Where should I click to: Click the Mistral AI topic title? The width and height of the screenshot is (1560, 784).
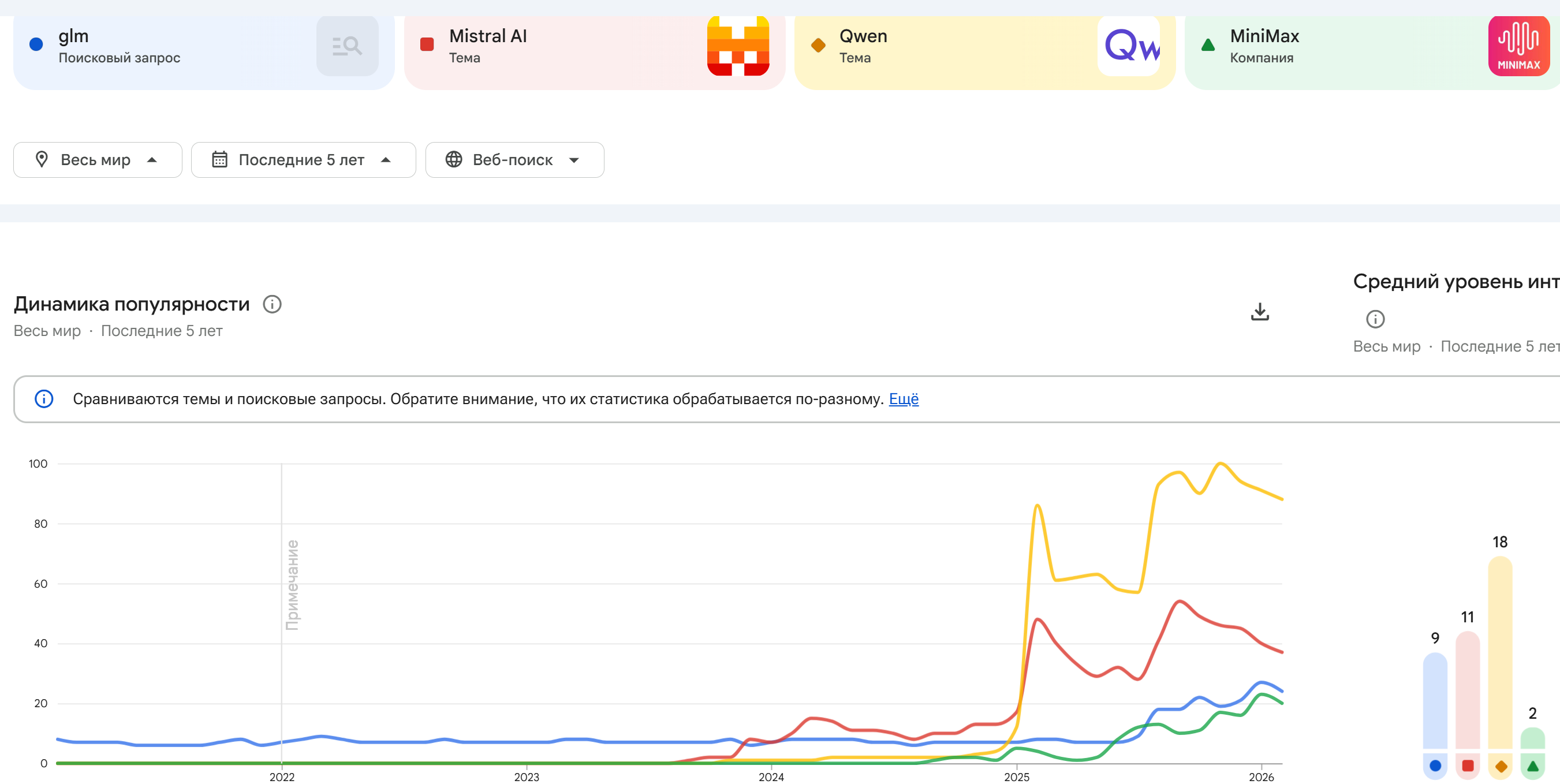(x=487, y=36)
